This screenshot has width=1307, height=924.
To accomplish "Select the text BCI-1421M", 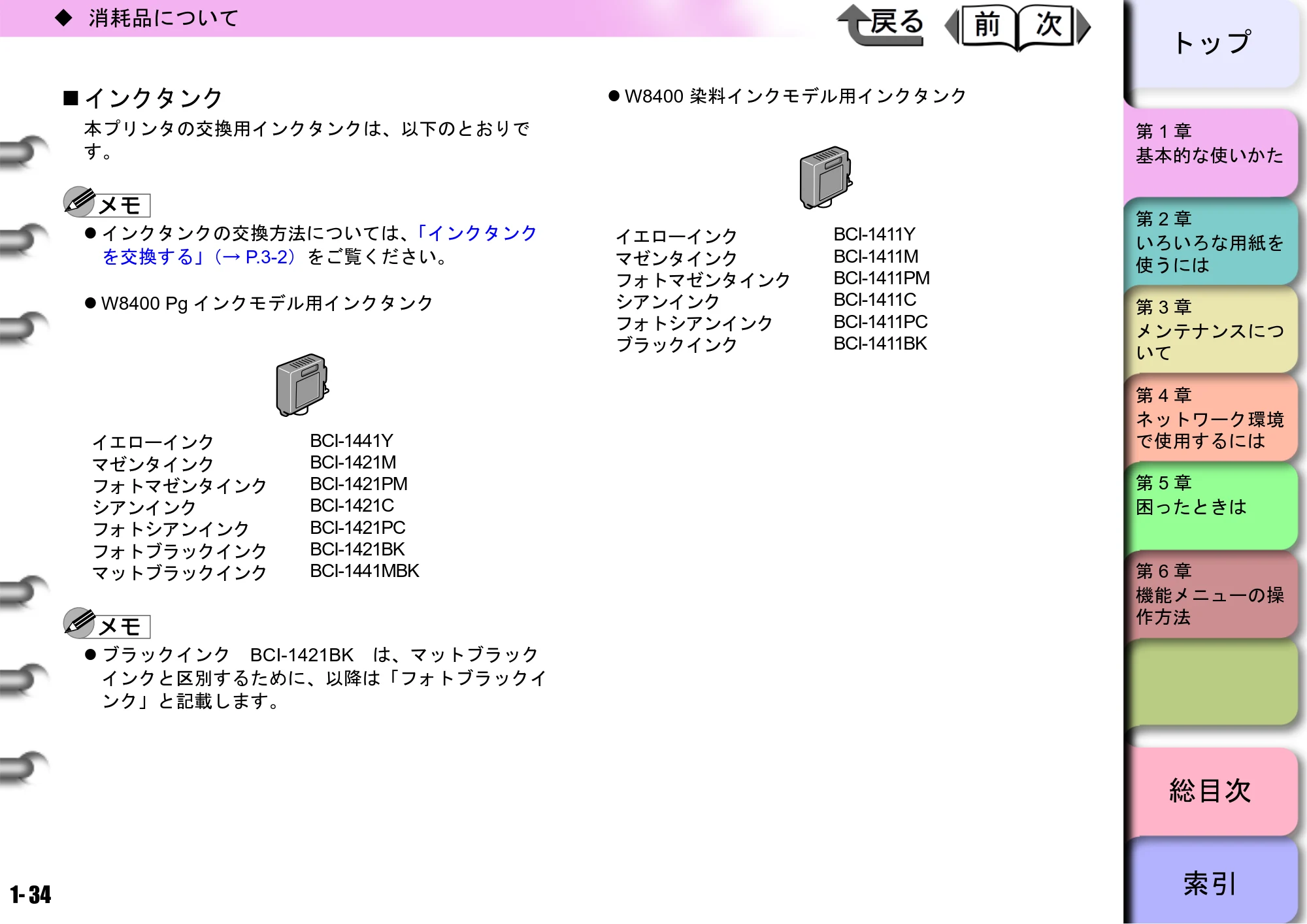I will [x=353, y=463].
